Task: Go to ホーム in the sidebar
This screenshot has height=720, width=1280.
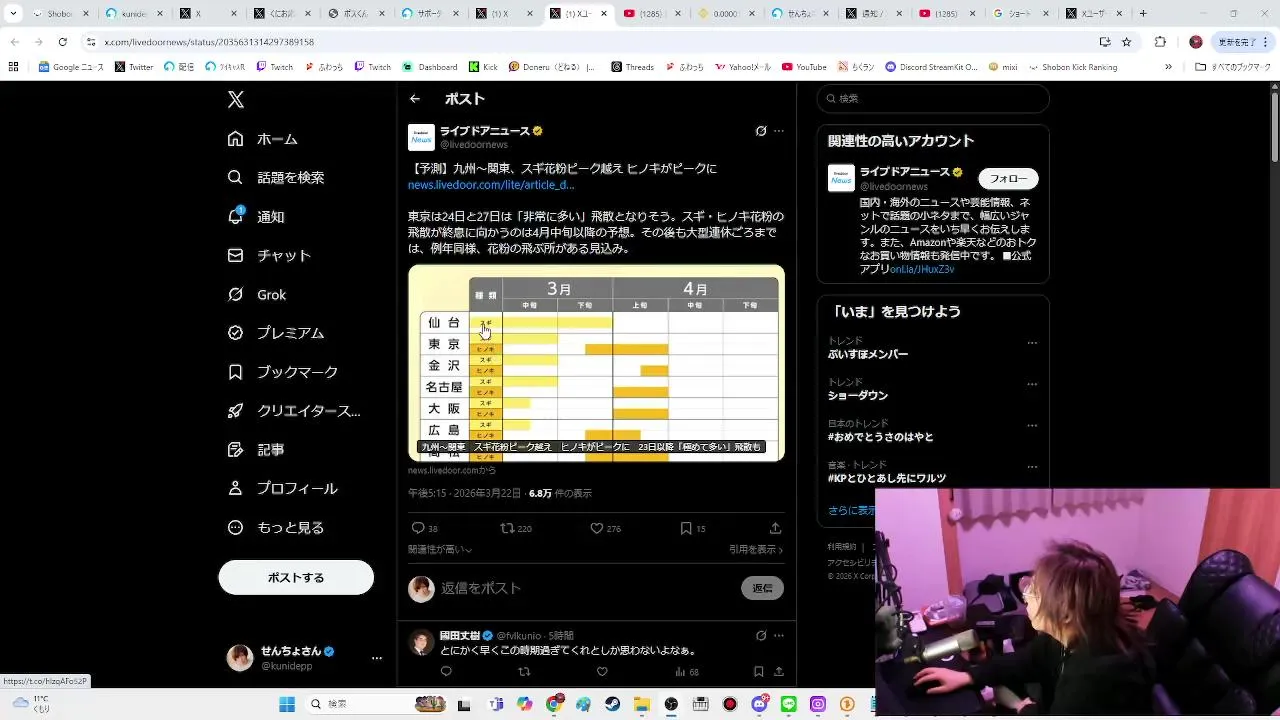Action: coord(262,139)
